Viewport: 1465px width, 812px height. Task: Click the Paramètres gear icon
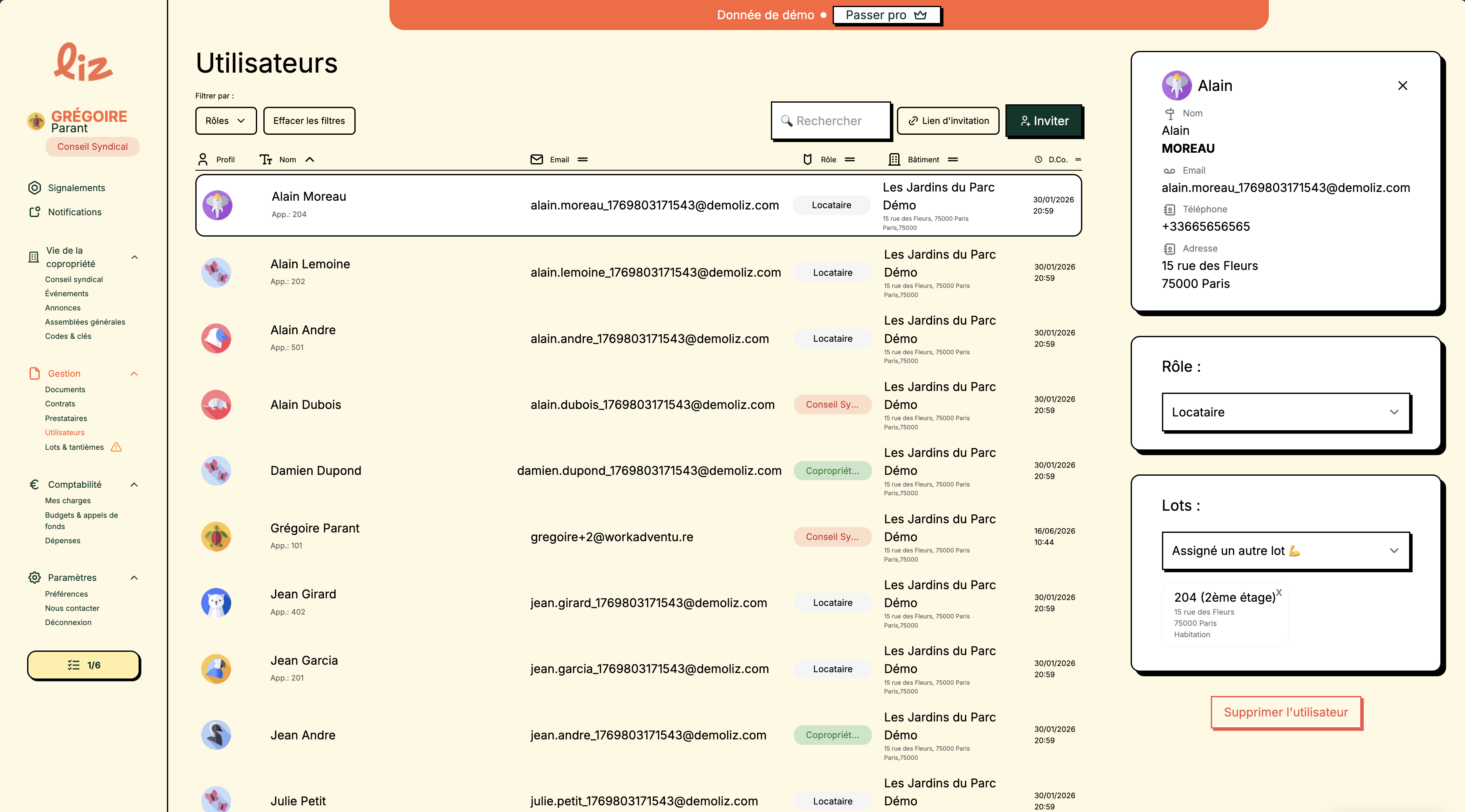coord(35,577)
